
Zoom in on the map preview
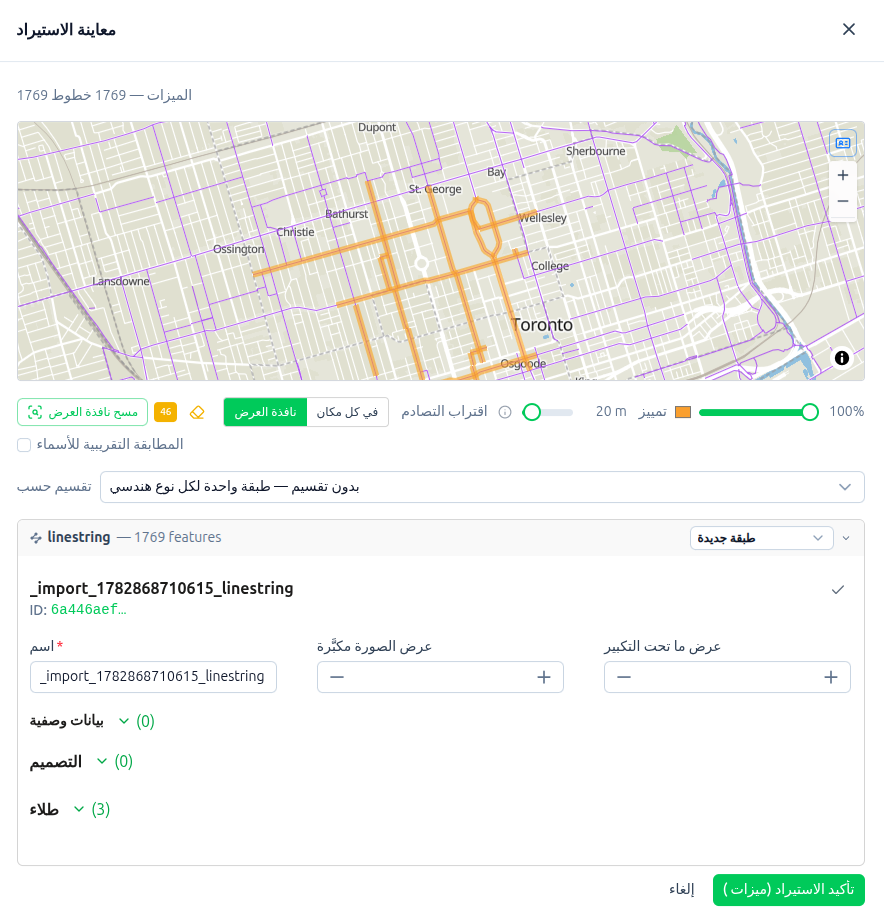(843, 175)
